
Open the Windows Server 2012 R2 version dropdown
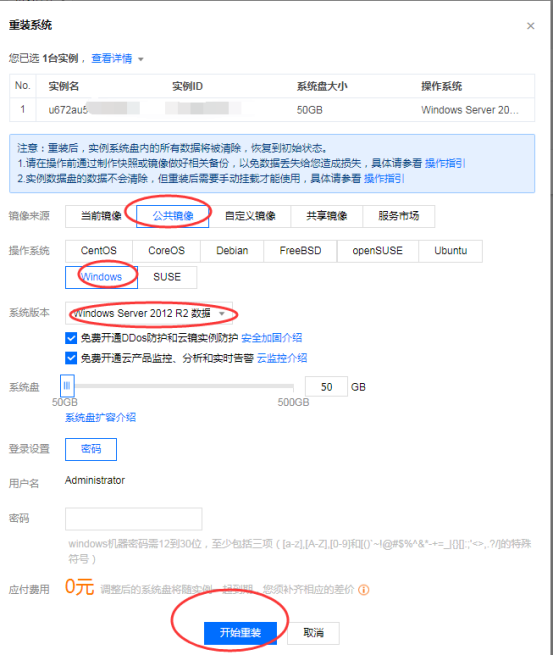coord(149,313)
